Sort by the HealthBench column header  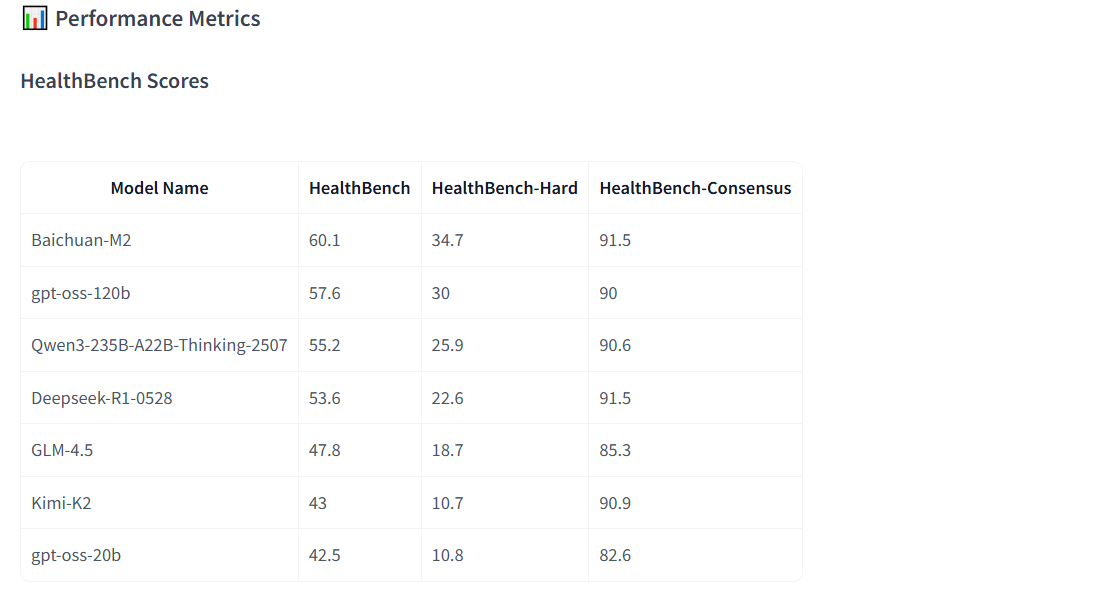click(x=359, y=188)
